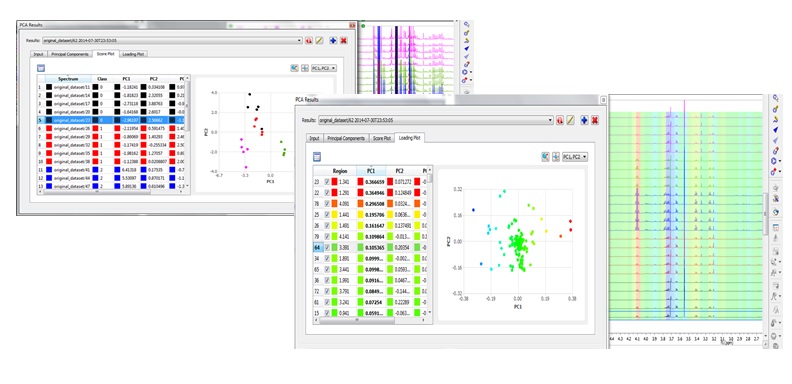Open the PC1,PC2 dropdown in the Score Plot window

pyautogui.click(x=324, y=68)
